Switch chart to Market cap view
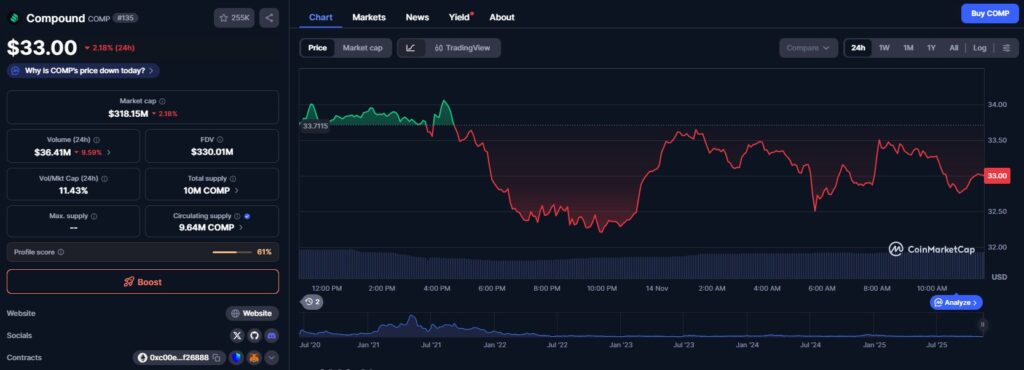 [362, 48]
